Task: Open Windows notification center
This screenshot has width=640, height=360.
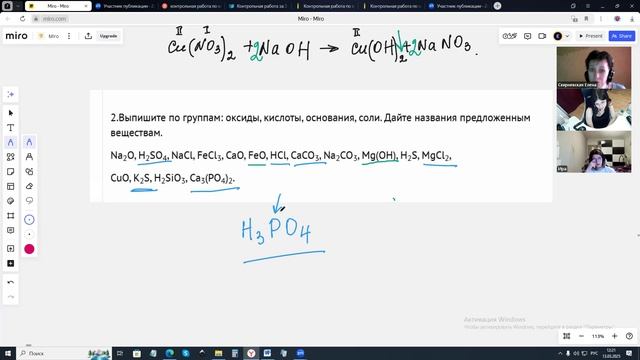Action: point(629,353)
